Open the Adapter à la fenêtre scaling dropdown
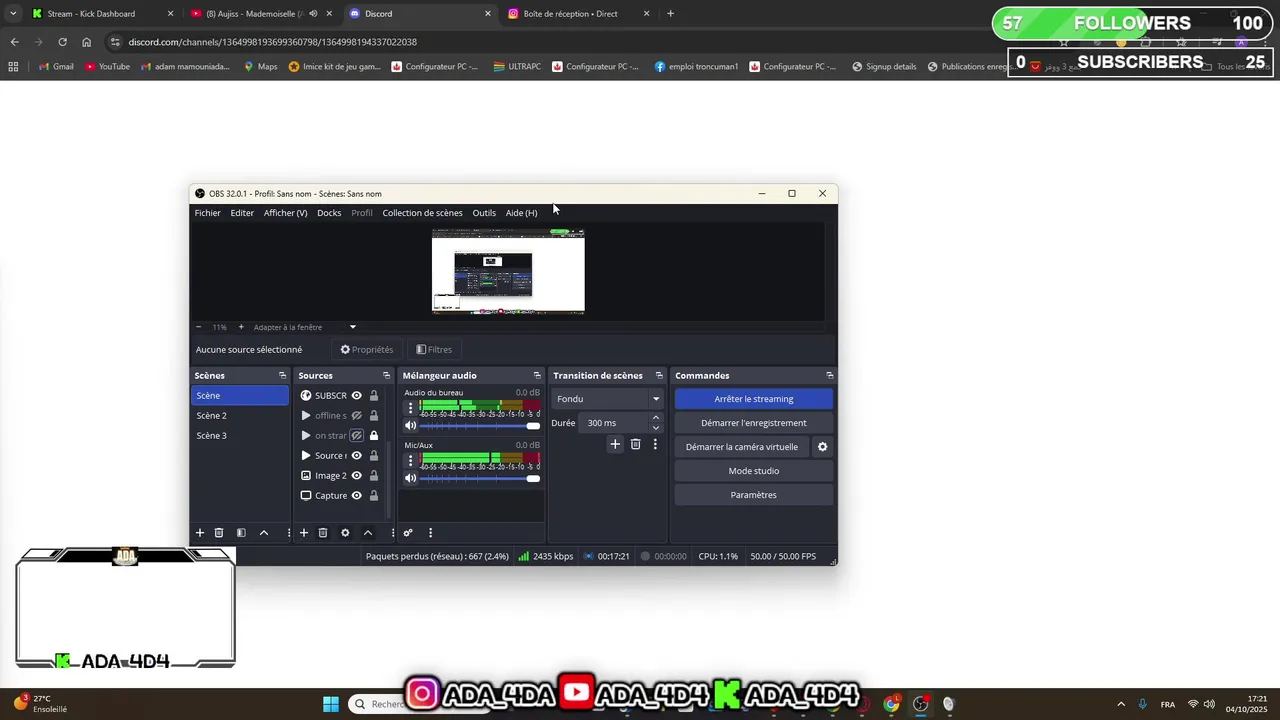1280x720 pixels. click(x=305, y=327)
